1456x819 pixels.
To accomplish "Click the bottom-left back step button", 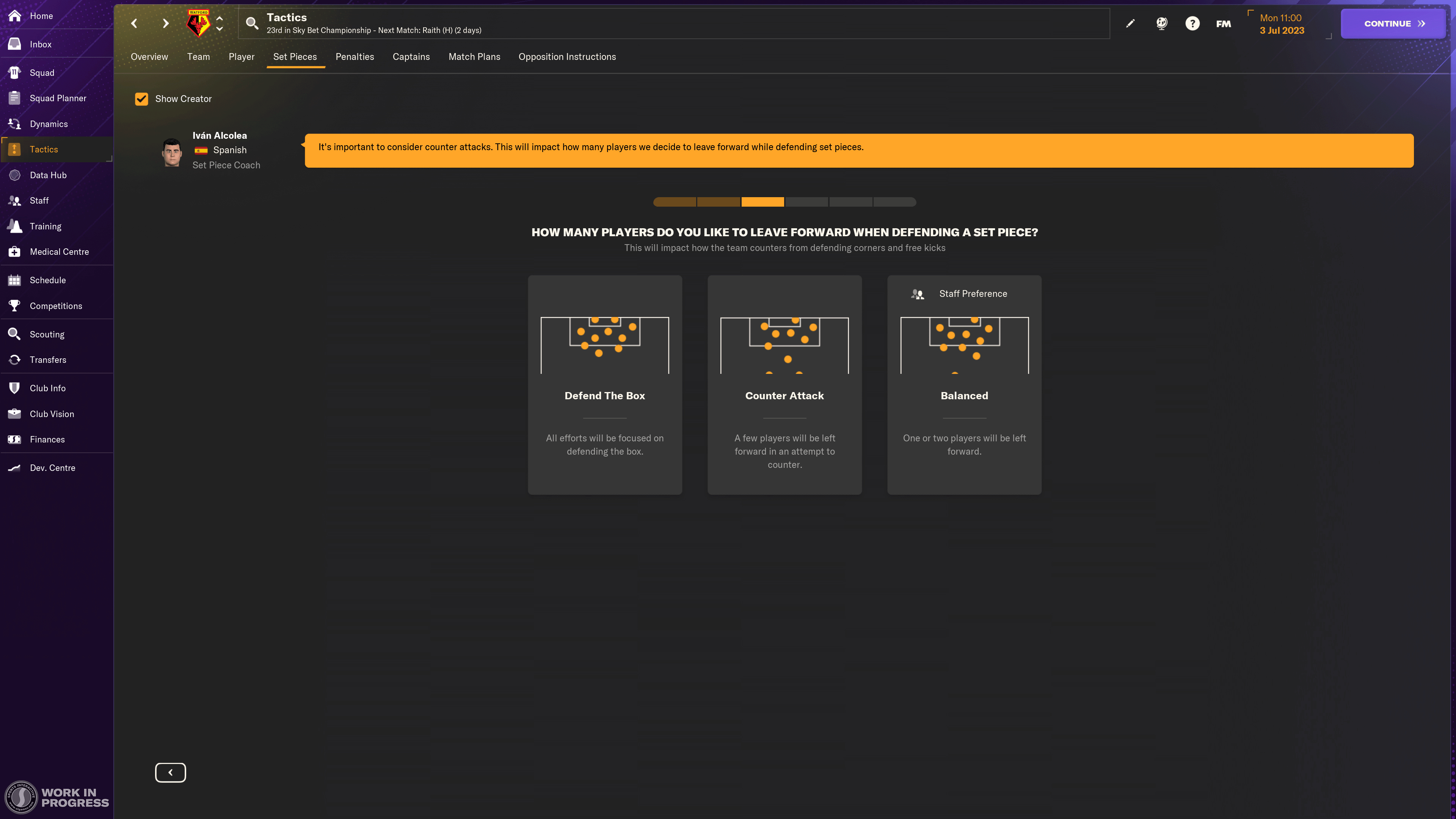I will click(x=170, y=772).
